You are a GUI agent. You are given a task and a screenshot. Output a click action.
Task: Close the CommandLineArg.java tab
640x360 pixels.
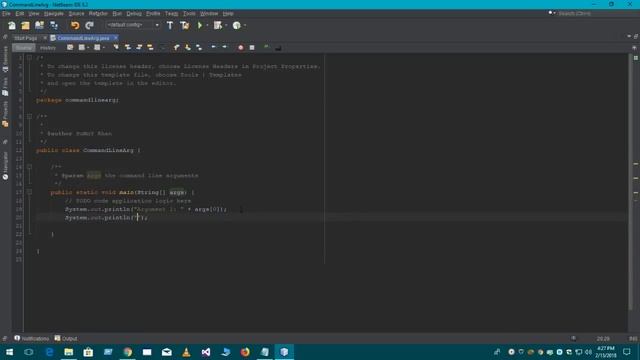click(116, 38)
